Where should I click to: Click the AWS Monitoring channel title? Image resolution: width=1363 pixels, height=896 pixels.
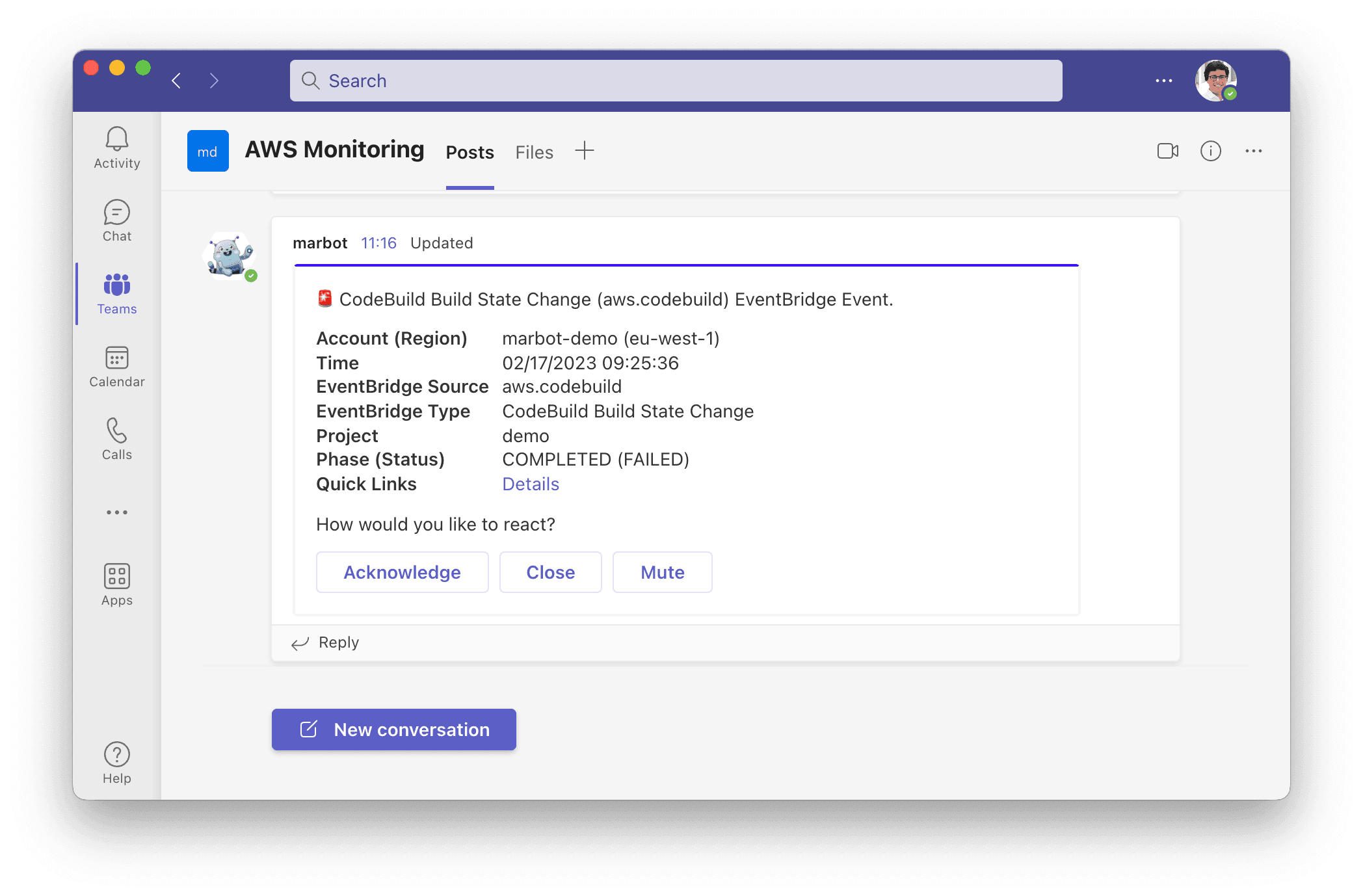pos(334,150)
